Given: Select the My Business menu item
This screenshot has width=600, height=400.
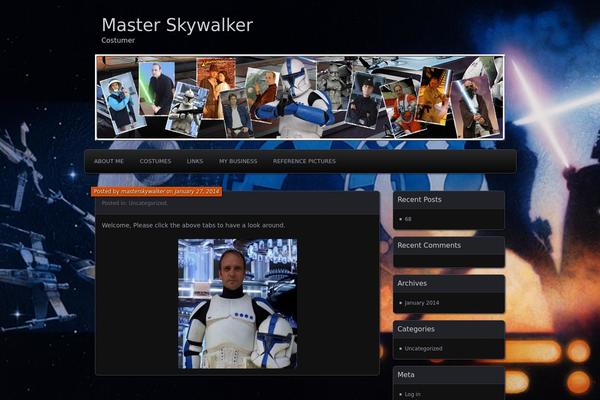Looking at the screenshot, I should pos(238,161).
